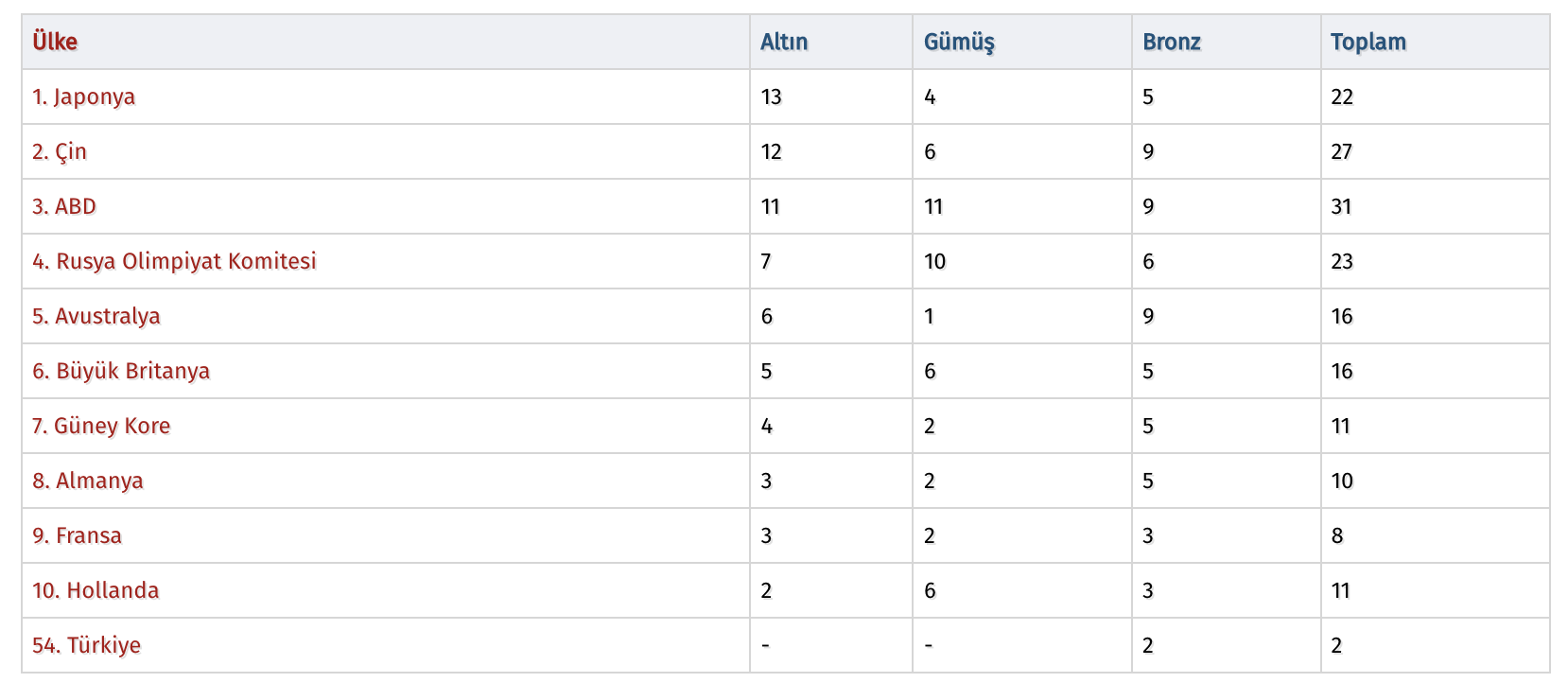Select the Gümüş column header
The image size is (1568, 700).
959,42
